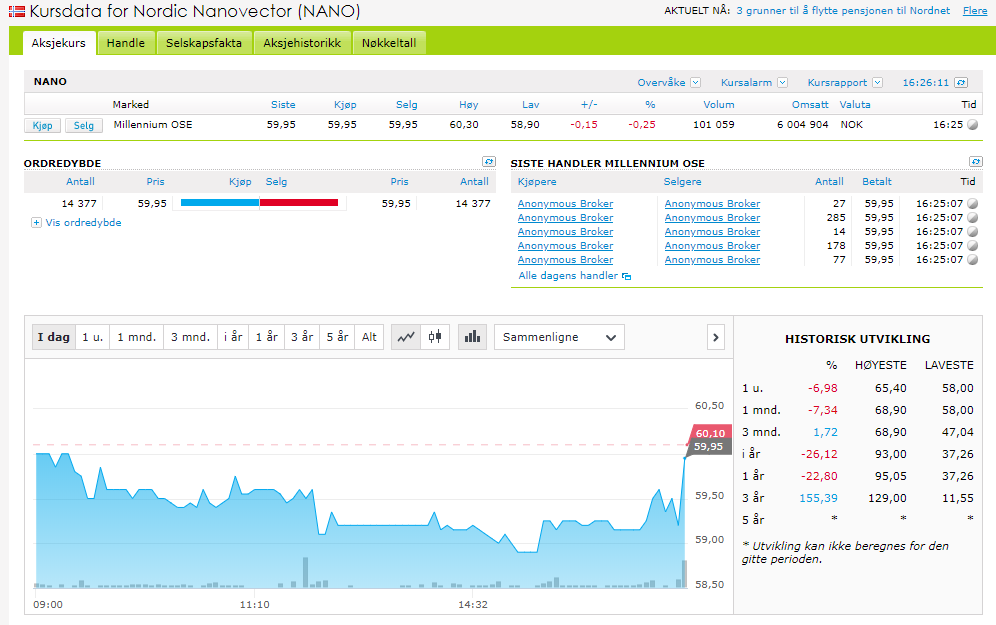The width and height of the screenshot is (996, 625).
Task: Click the Kjøpere column header
Action: (x=537, y=182)
